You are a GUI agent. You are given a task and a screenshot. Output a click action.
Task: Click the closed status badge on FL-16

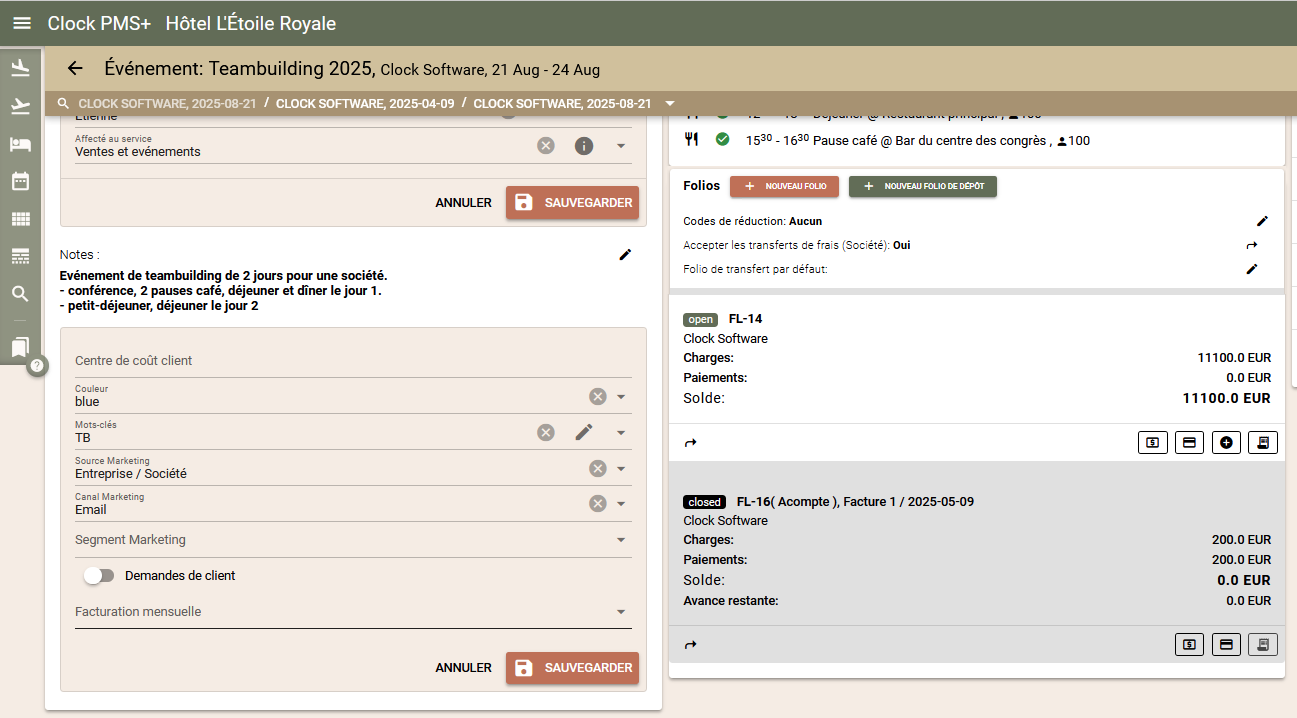705,502
